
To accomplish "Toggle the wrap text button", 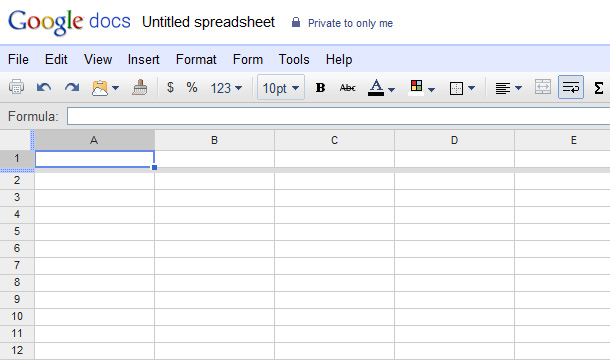I will pyautogui.click(x=571, y=87).
